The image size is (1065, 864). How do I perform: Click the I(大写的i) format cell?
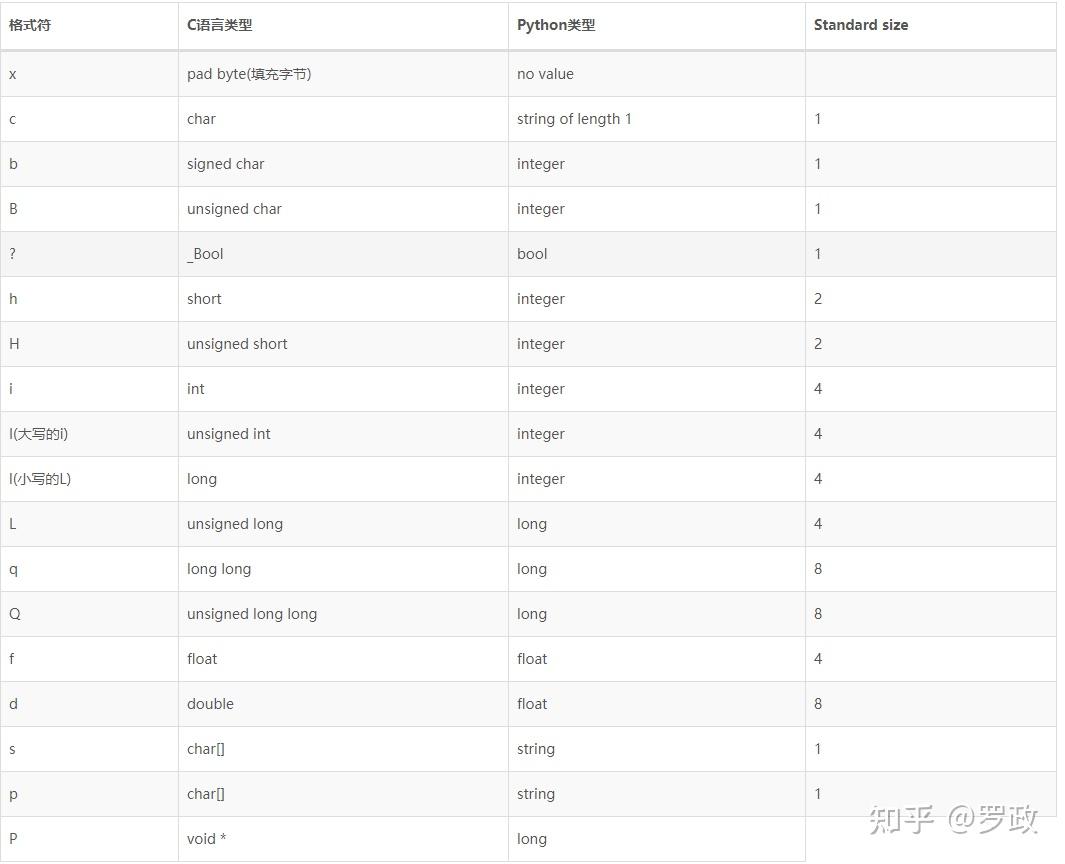[x=39, y=434]
